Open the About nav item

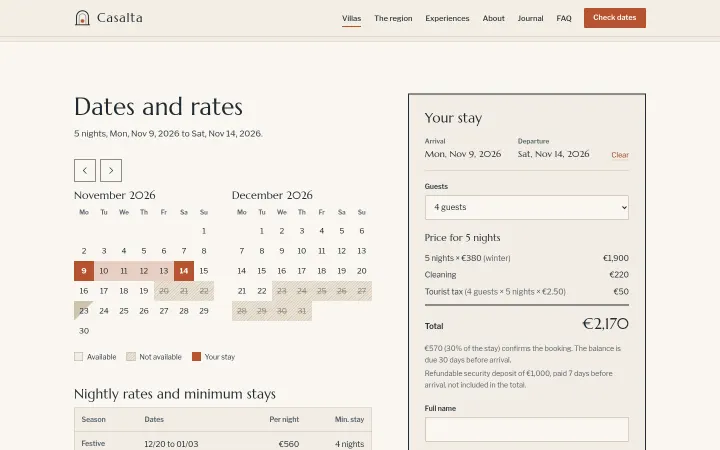(493, 18)
